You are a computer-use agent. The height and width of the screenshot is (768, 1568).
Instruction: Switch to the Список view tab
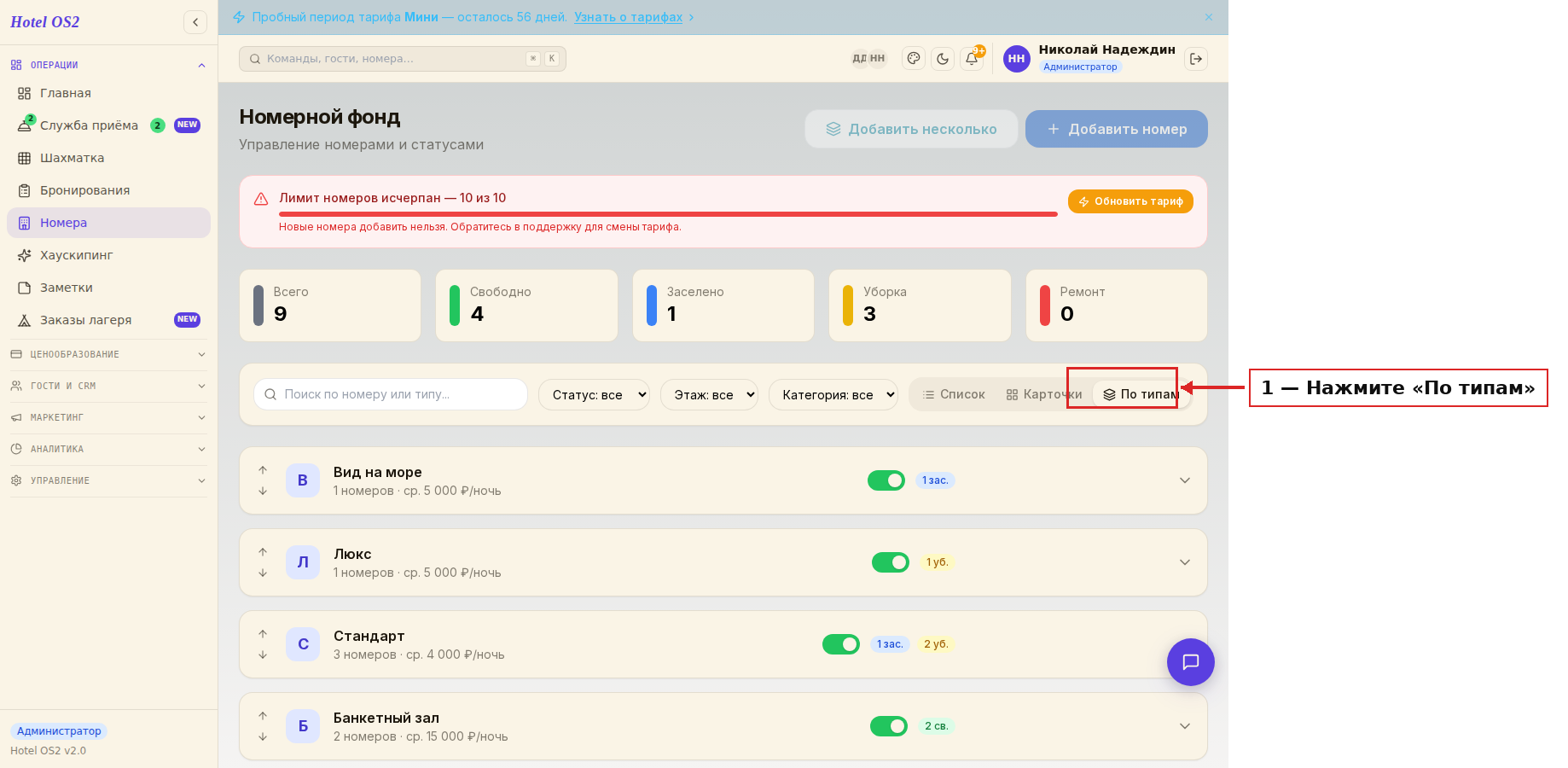tap(954, 394)
